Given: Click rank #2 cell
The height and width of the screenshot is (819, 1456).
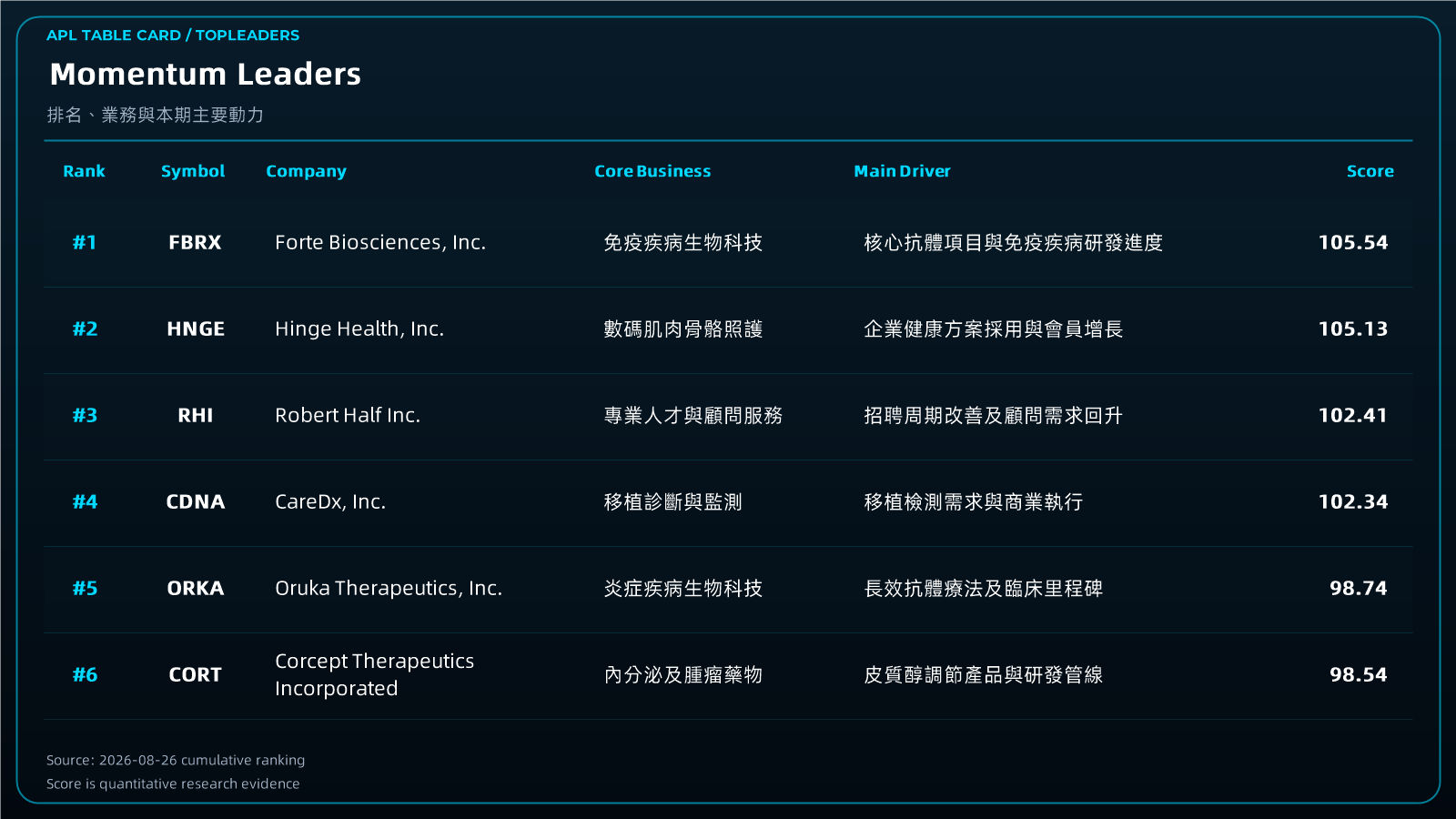Looking at the screenshot, I should [x=85, y=329].
